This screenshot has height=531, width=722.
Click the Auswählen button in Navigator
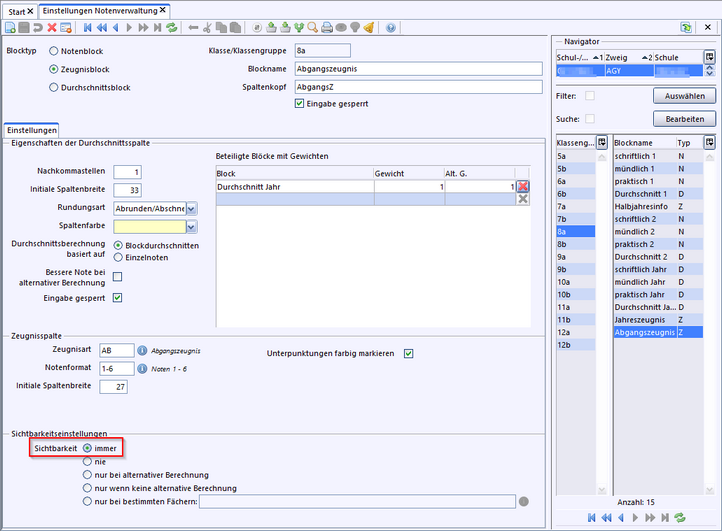point(684,96)
